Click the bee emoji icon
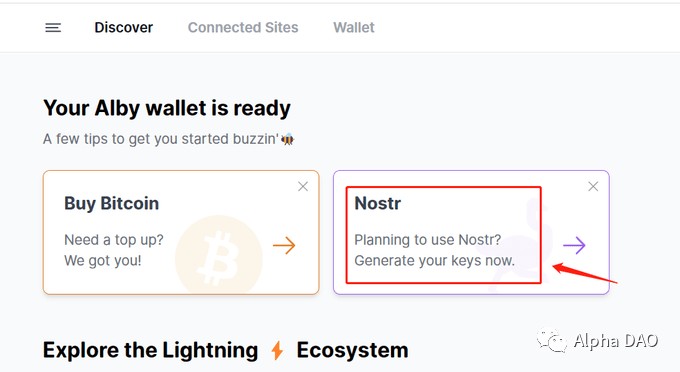 point(287,140)
